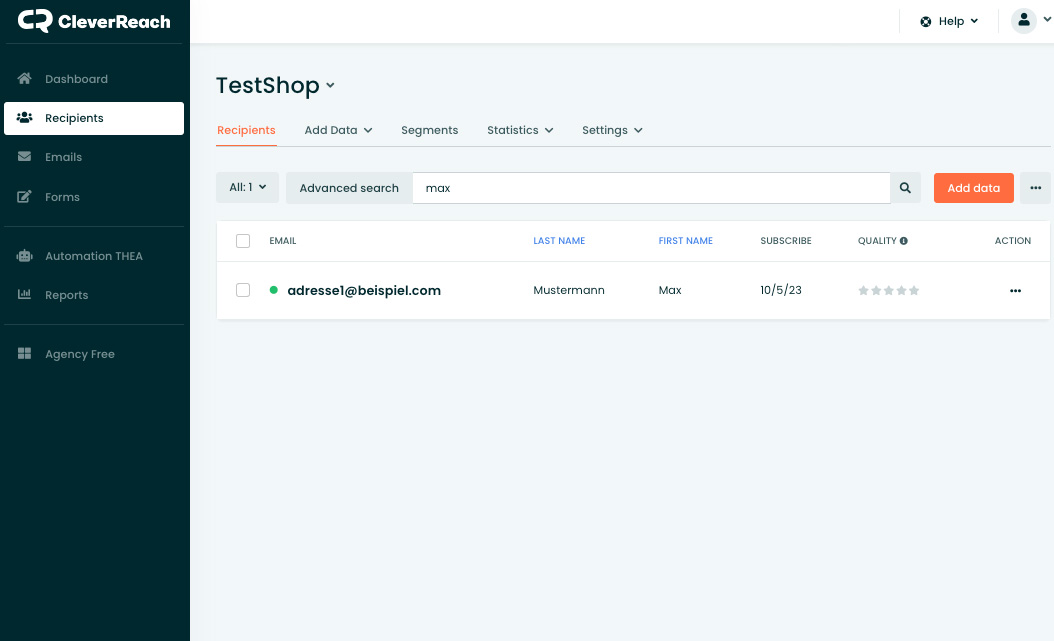Click the Emails envelope icon
The width and height of the screenshot is (1054, 641).
25,157
